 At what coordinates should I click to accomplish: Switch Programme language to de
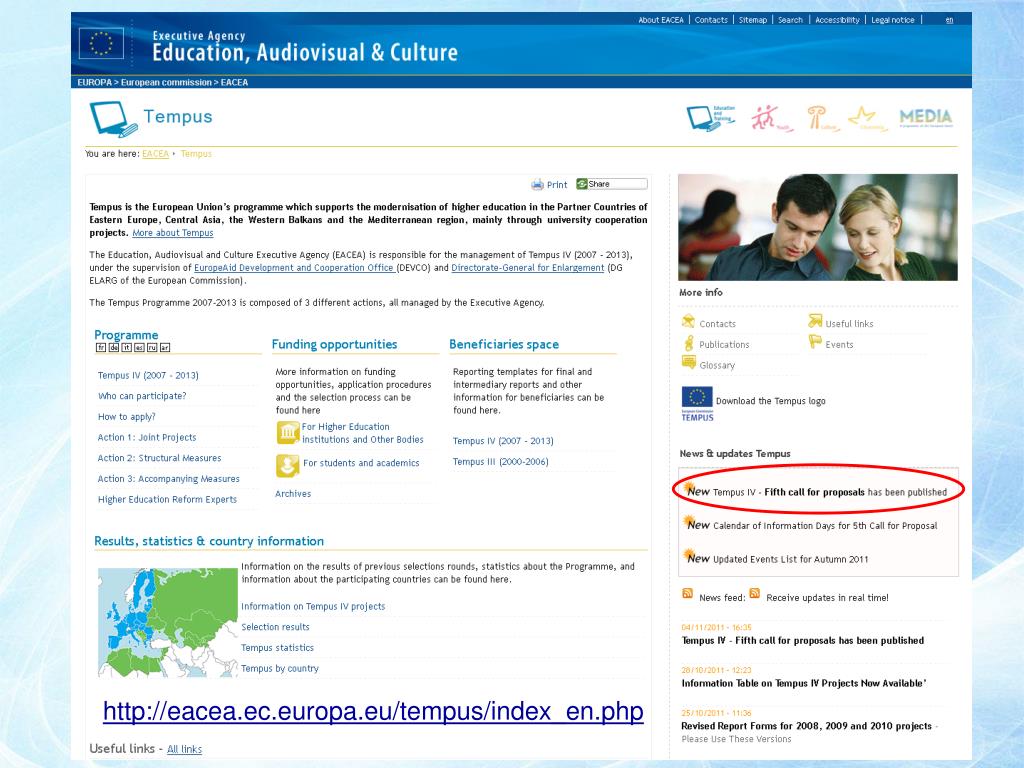point(114,347)
